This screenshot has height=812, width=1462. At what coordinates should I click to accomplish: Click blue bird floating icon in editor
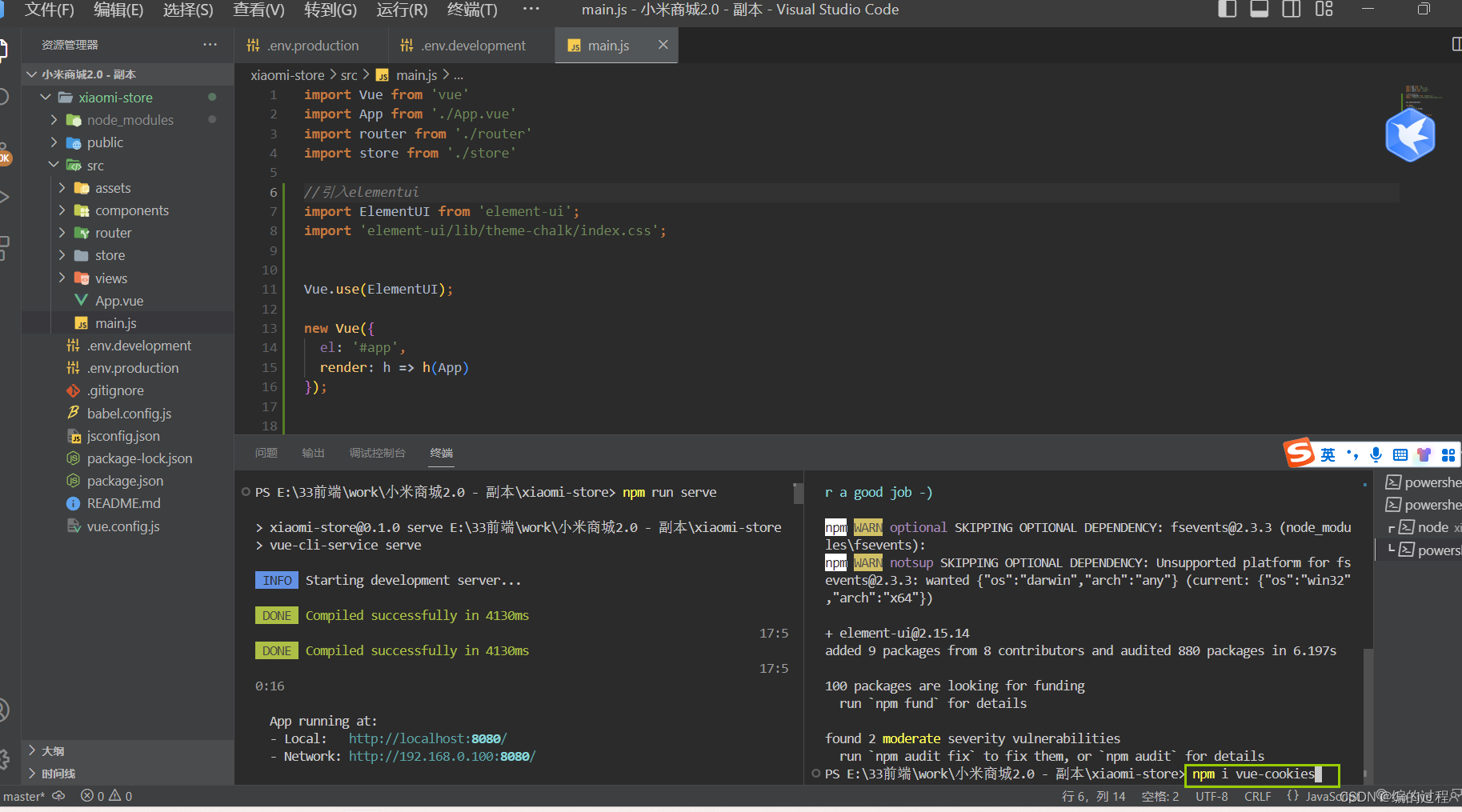point(1410,135)
